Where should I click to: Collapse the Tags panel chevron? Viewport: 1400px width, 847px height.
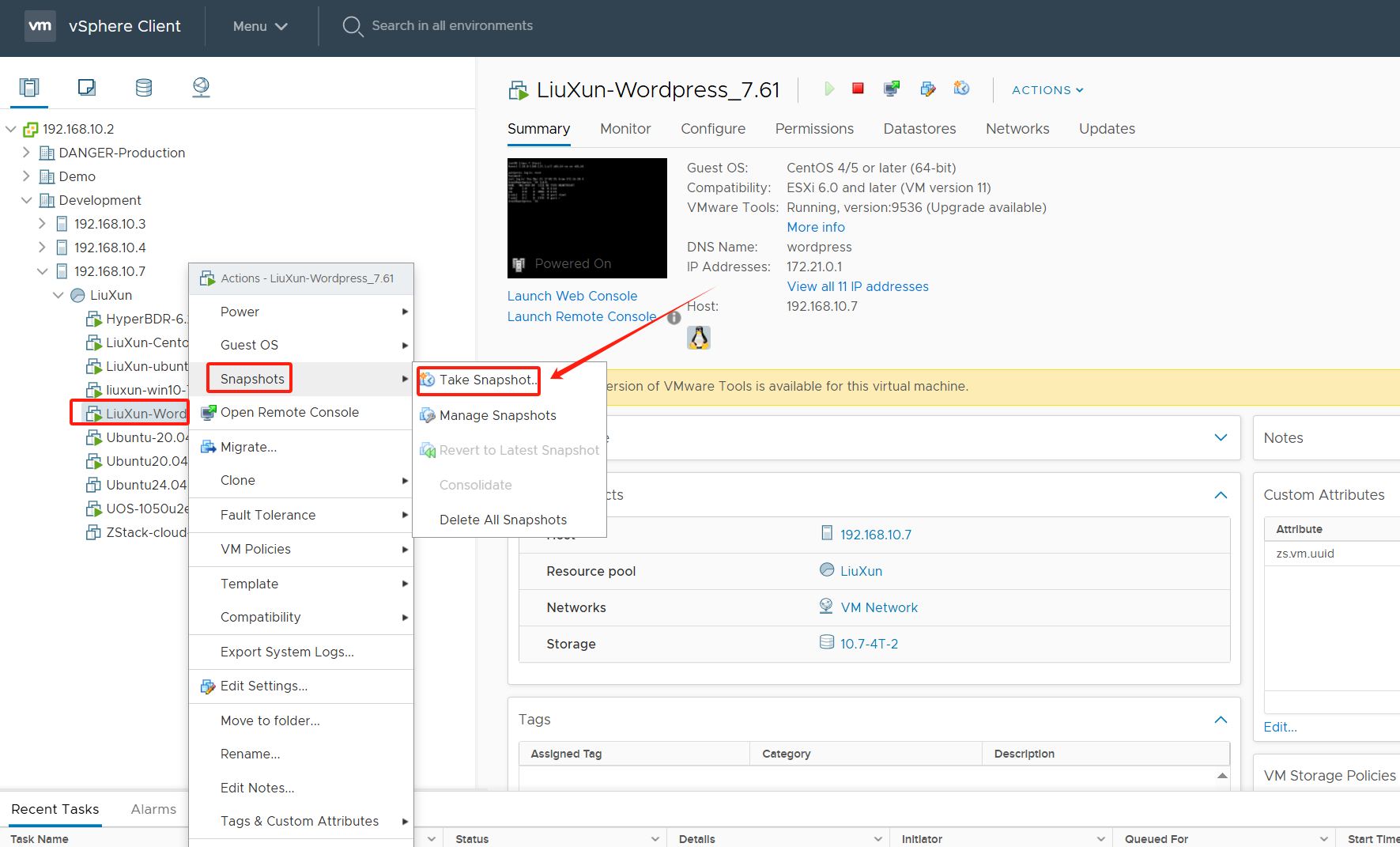(x=1221, y=720)
